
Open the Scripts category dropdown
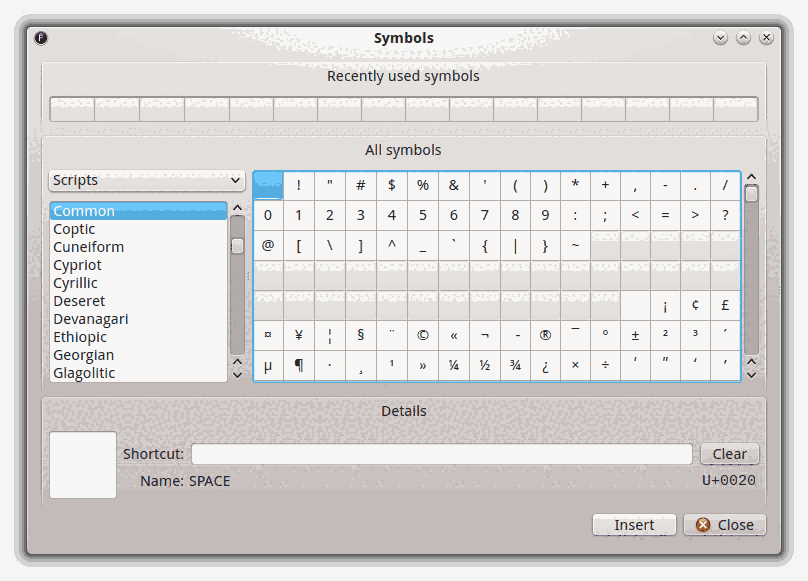point(147,180)
